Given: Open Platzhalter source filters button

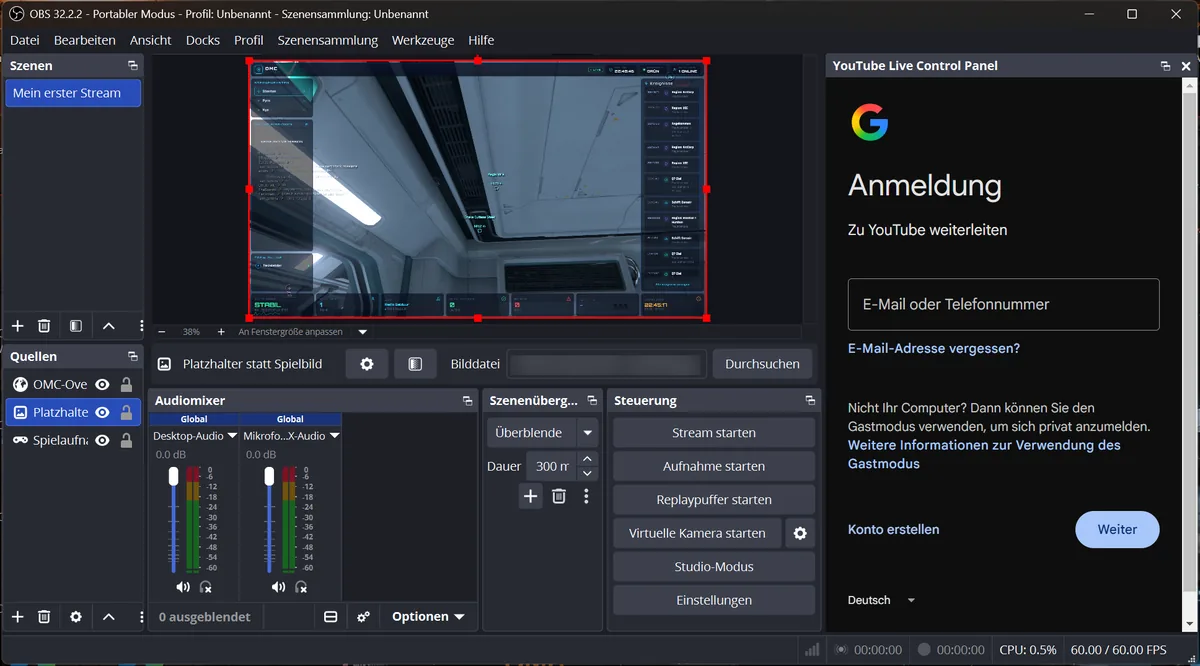Looking at the screenshot, I should [x=415, y=364].
